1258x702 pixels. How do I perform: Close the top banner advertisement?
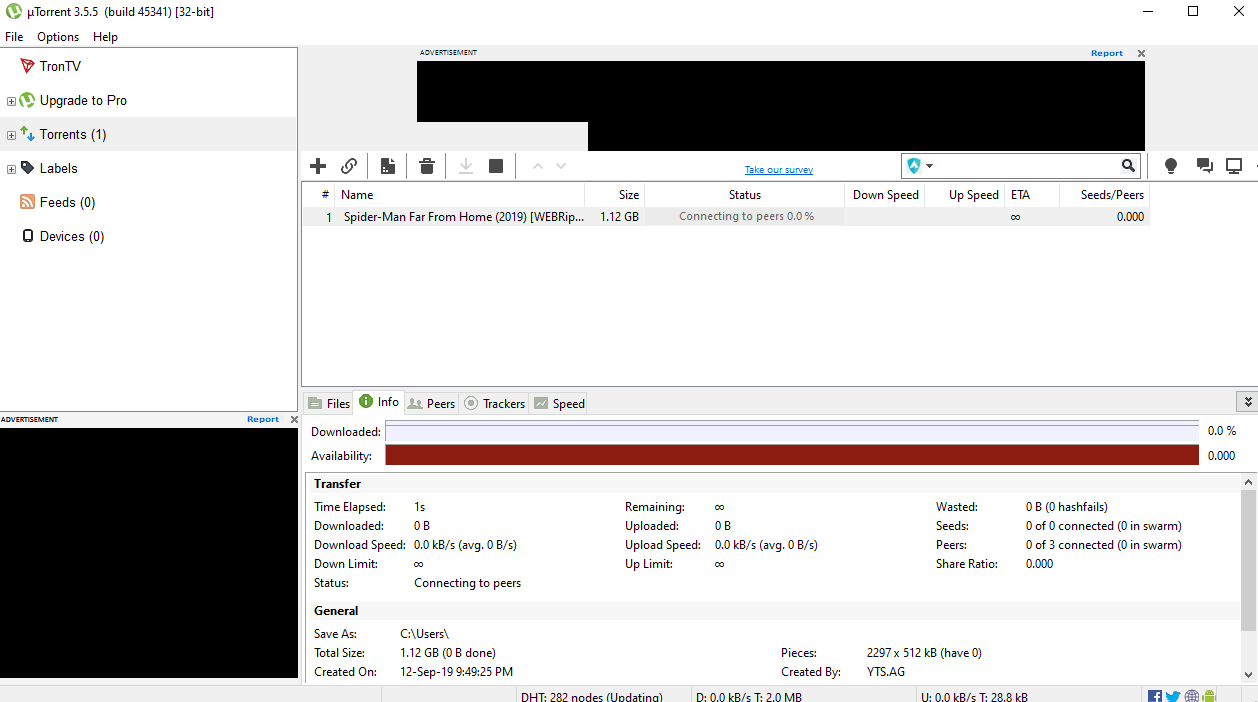click(1141, 53)
